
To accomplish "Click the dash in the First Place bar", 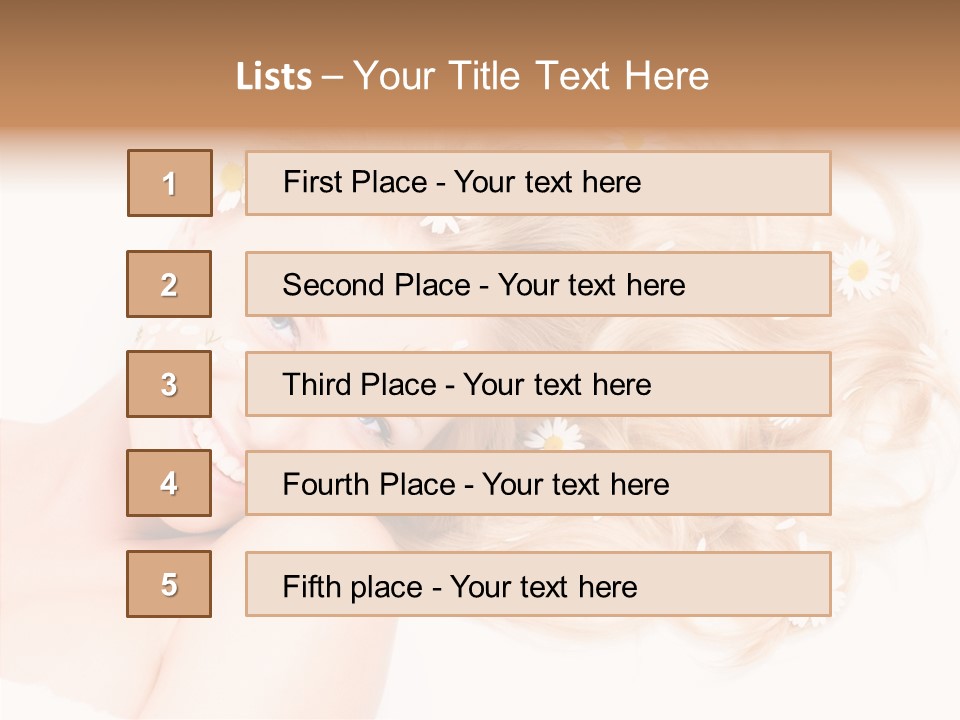I will [440, 184].
